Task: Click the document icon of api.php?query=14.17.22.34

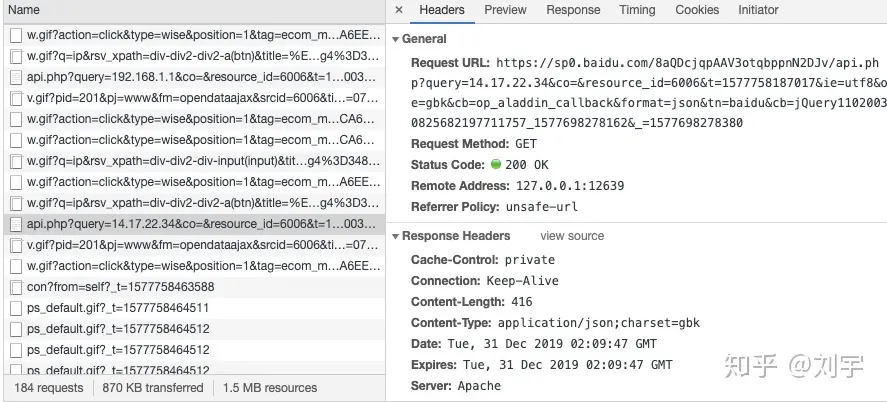Action: pyautogui.click(x=16, y=224)
